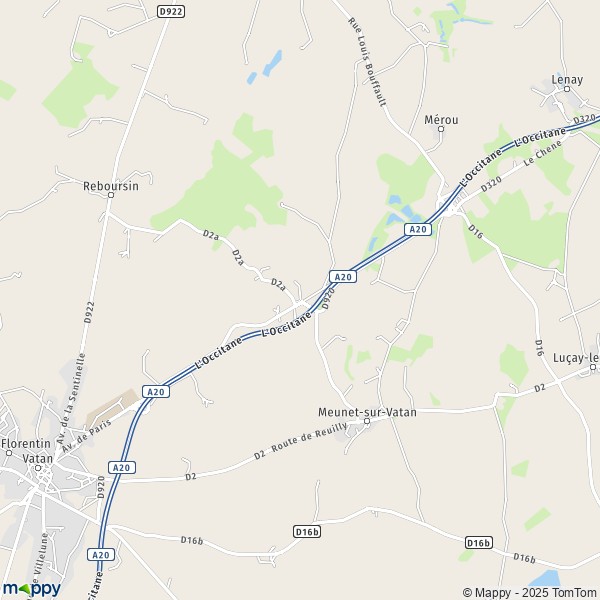600x600 pixels.
Task: Click the Le Chene road label
Action: 543,153
